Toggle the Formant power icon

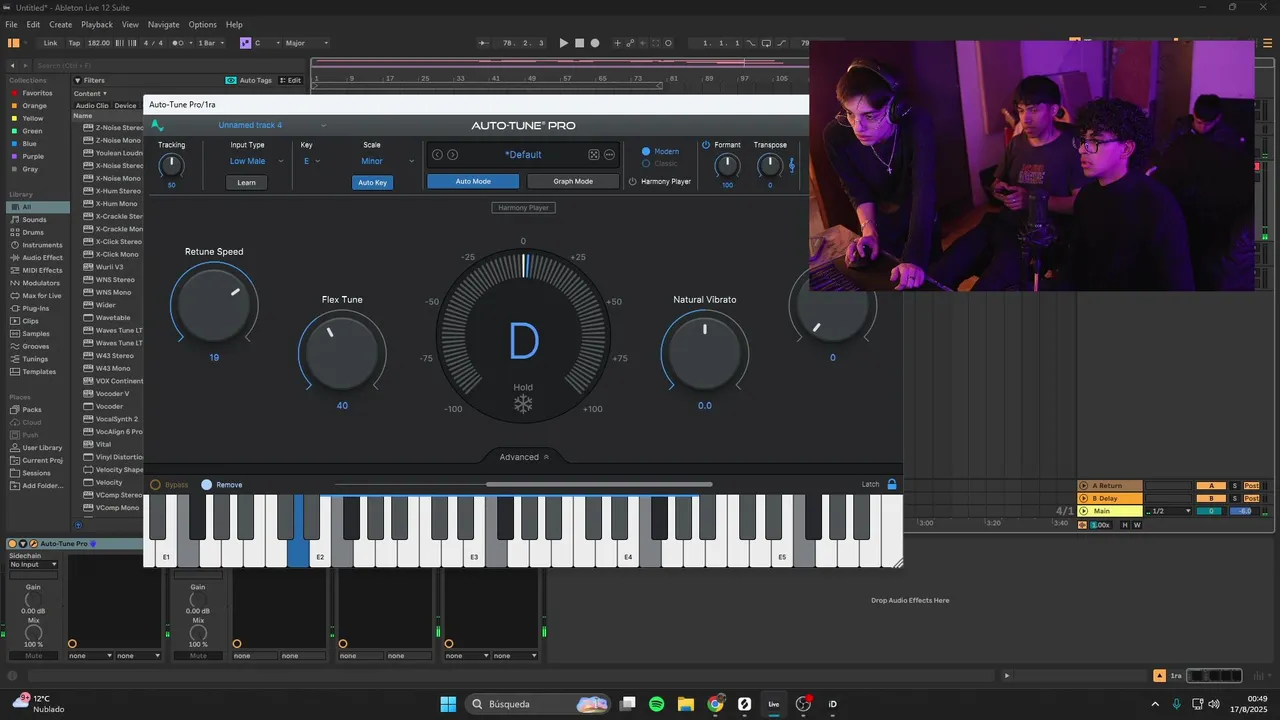(706, 145)
